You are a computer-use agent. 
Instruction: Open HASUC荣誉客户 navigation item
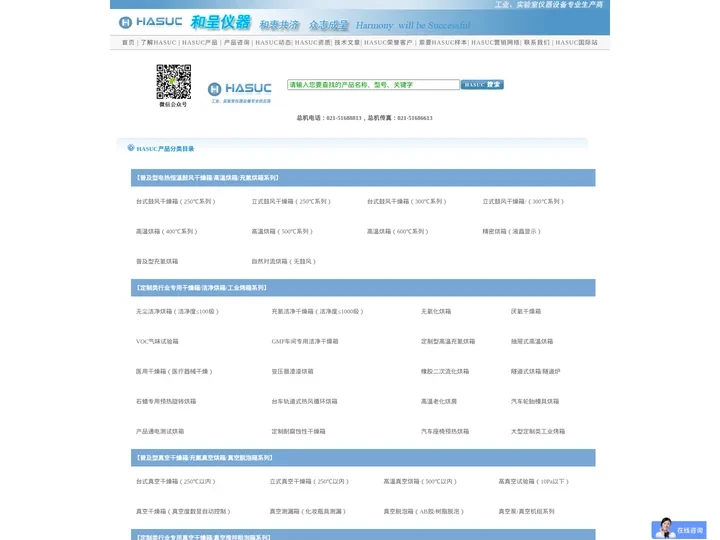[x=388, y=42]
